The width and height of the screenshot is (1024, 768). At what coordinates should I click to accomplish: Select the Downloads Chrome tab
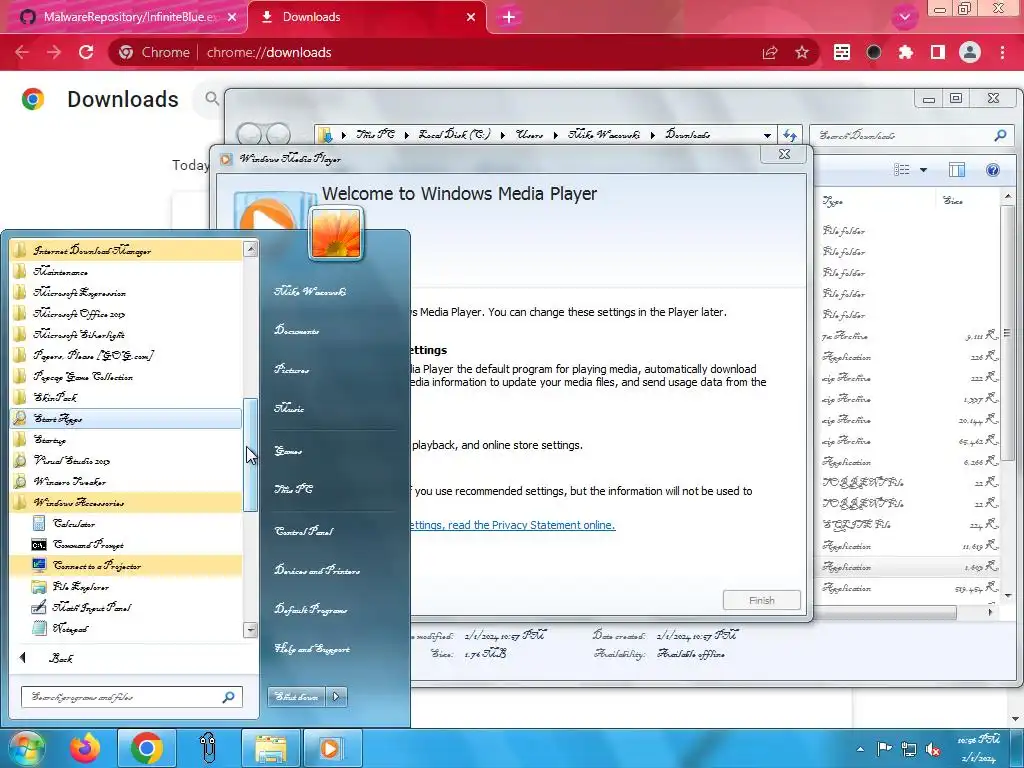(x=368, y=17)
